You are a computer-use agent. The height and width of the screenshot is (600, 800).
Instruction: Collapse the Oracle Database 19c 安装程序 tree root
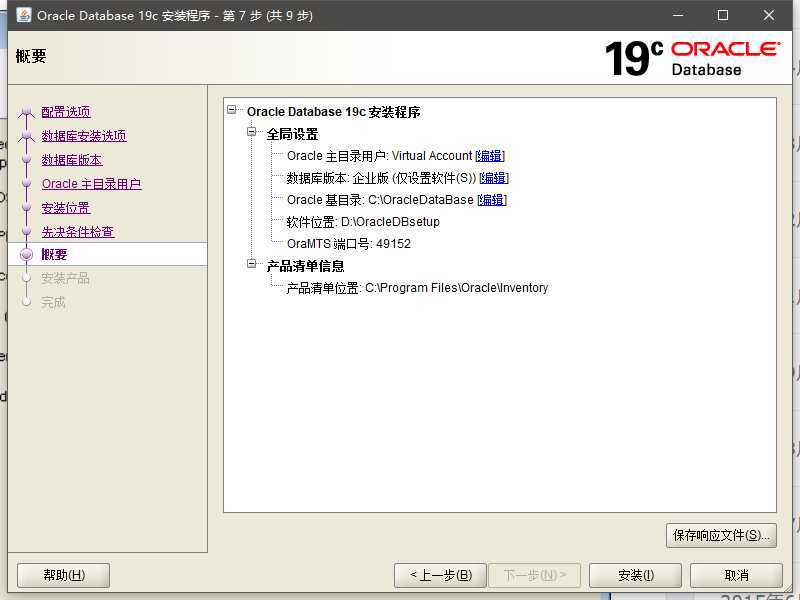coord(232,110)
